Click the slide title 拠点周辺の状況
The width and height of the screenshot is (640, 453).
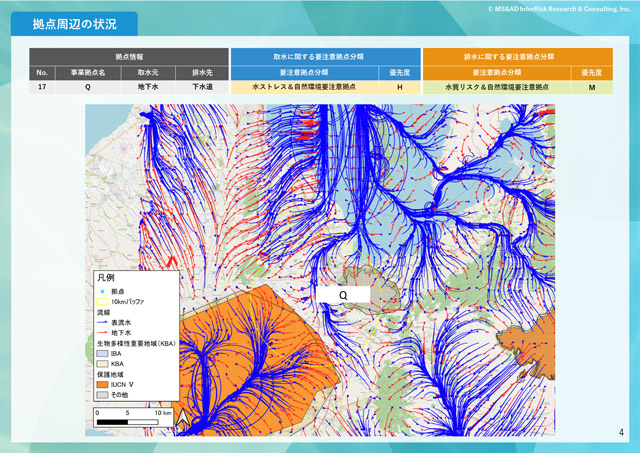tap(75, 24)
